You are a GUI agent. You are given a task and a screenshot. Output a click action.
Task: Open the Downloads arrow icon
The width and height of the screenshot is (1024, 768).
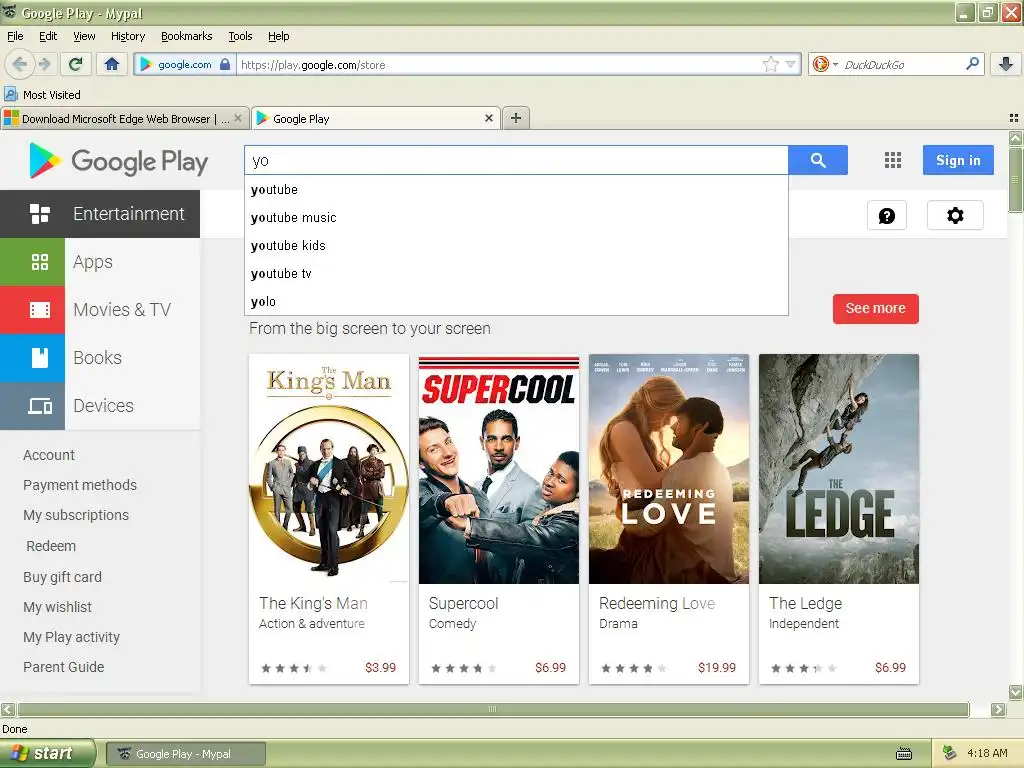pos(1006,64)
